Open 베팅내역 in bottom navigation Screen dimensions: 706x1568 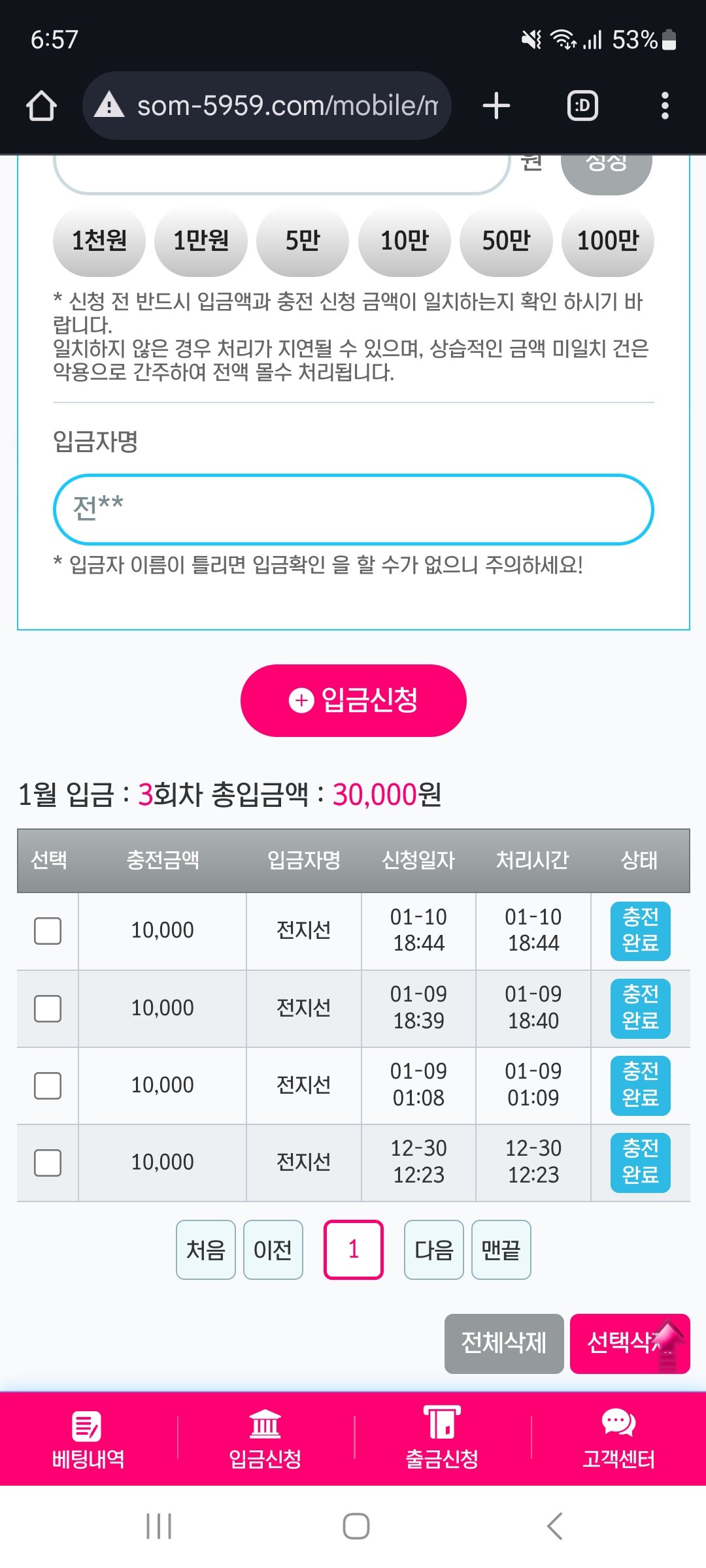[88, 1439]
